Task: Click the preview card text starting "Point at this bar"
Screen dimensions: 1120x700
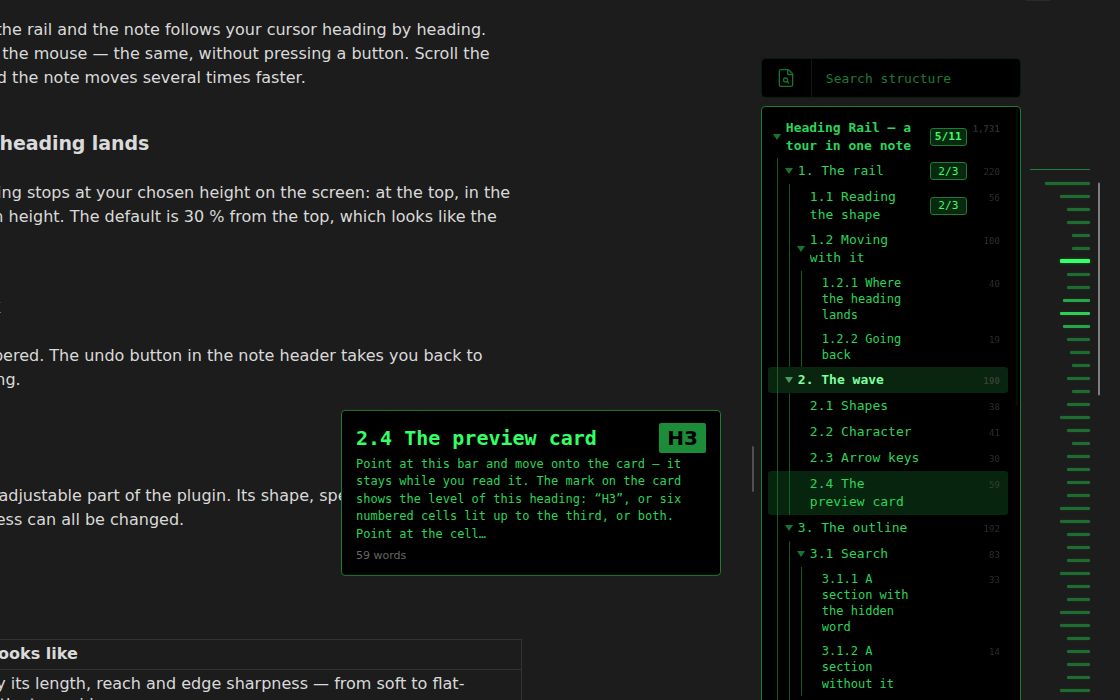Action: coord(519,499)
